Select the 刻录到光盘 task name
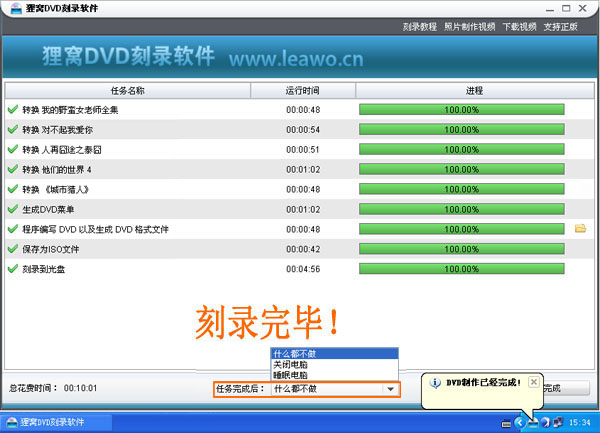600x433 pixels. point(43,269)
